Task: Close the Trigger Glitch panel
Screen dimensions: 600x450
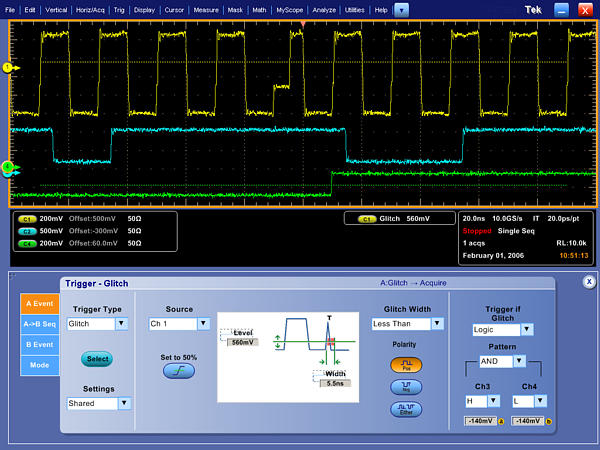Action: point(589,282)
